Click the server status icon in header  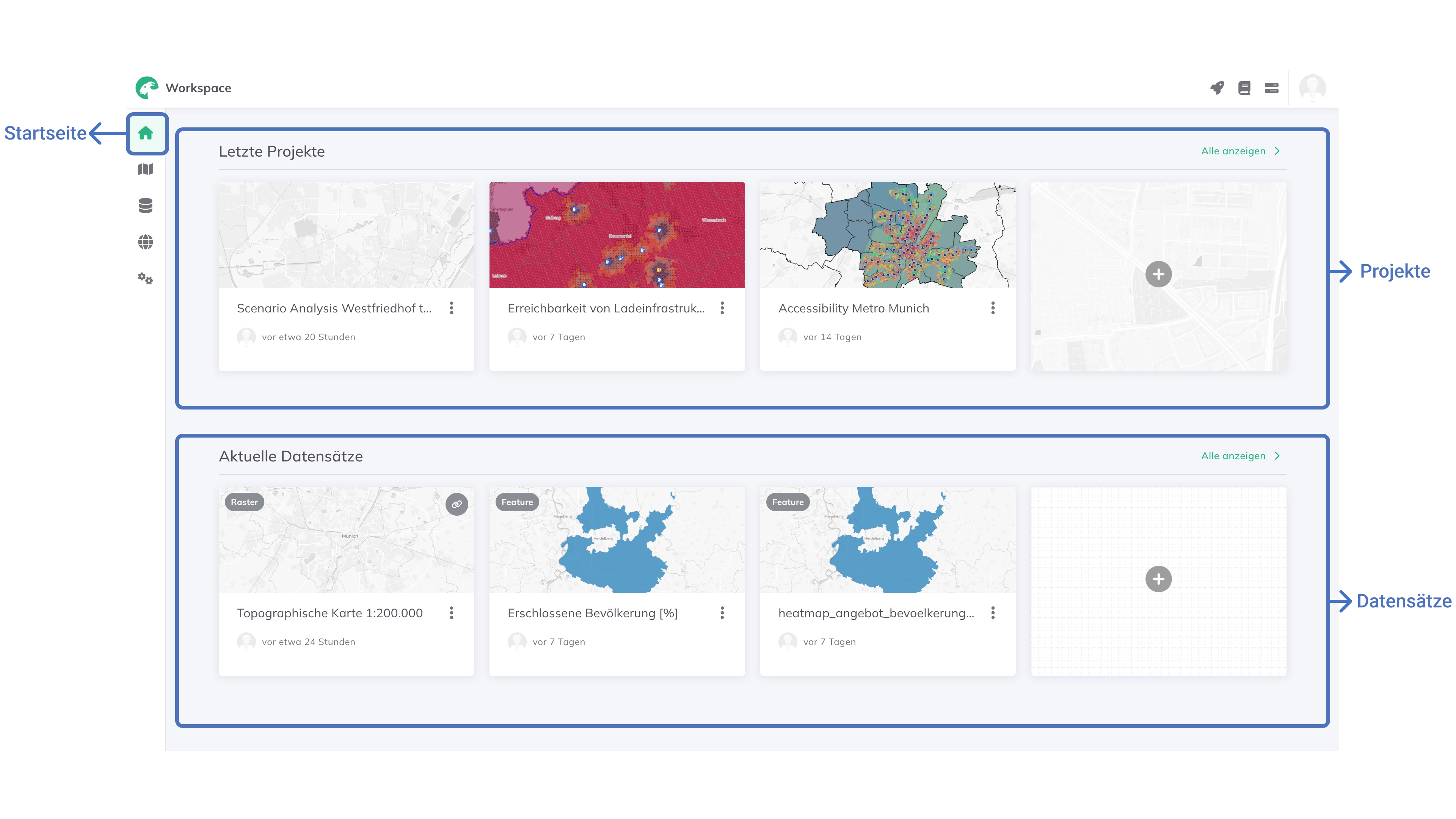pyautogui.click(x=1271, y=88)
